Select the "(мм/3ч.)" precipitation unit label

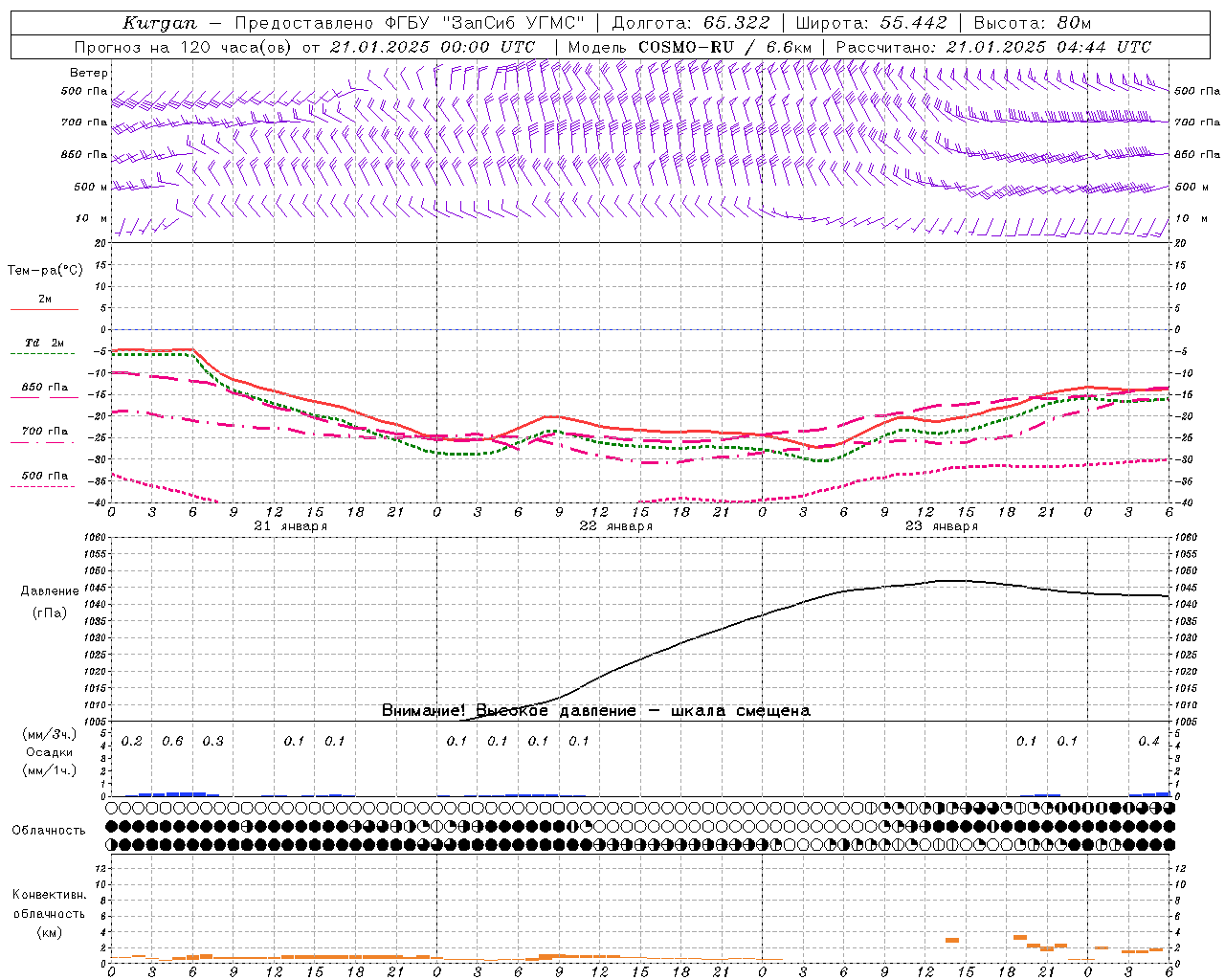[49, 734]
